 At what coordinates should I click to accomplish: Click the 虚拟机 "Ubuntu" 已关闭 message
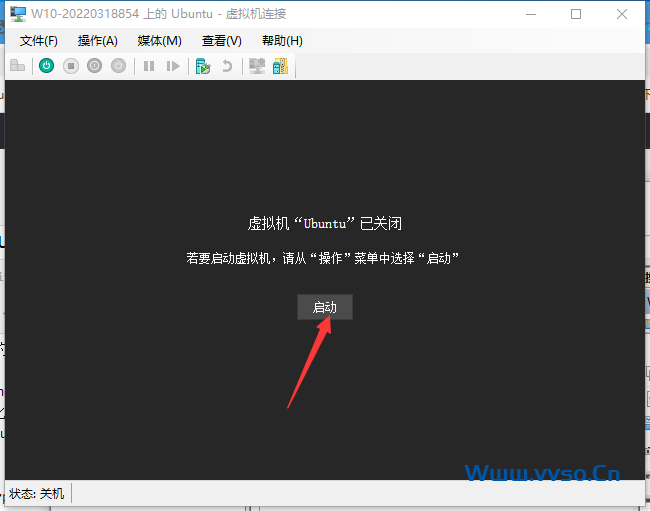tap(325, 223)
